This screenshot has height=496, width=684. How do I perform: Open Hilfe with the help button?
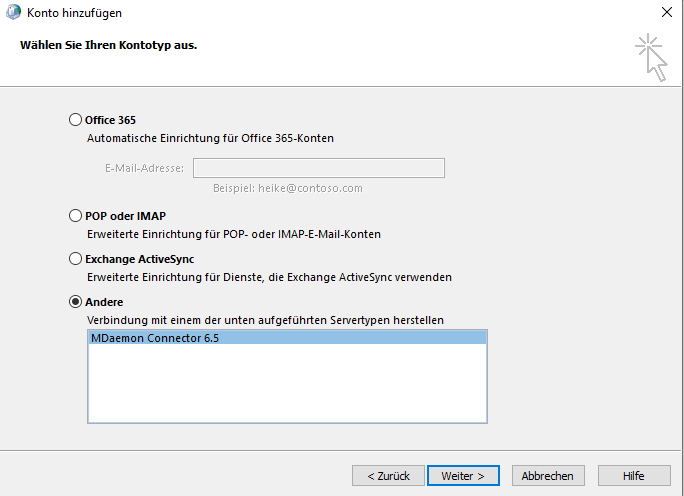[x=633, y=476]
